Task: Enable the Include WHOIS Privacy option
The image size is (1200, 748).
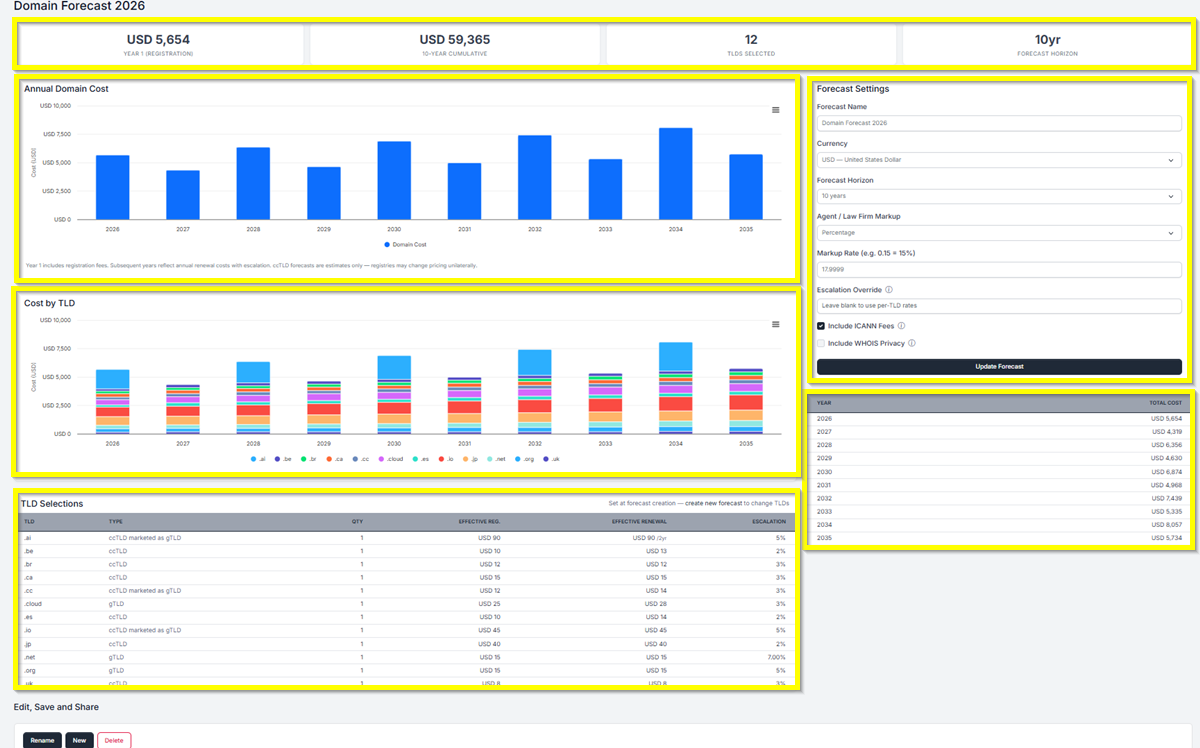Action: [x=821, y=343]
